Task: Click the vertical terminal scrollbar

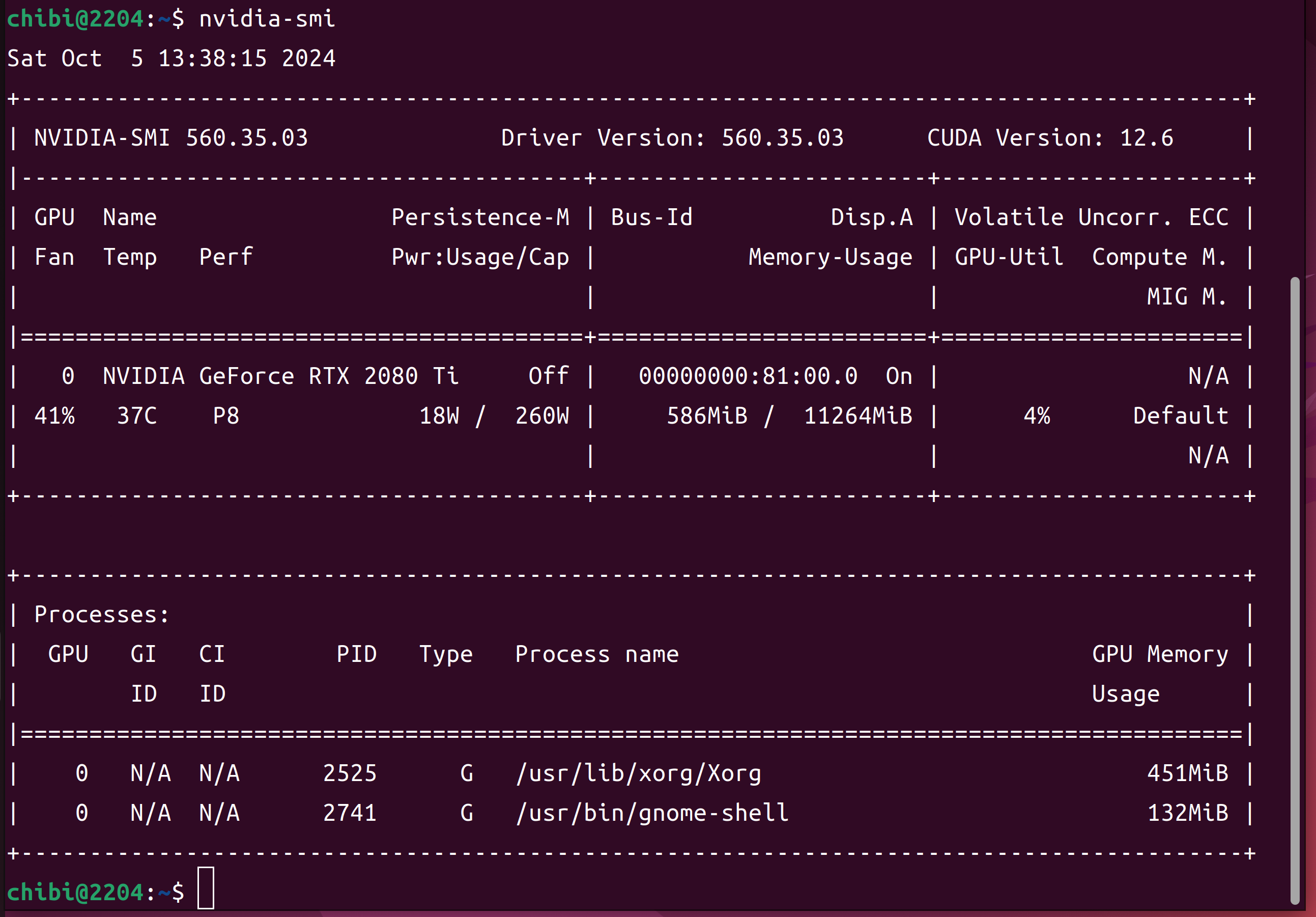Action: point(1294,590)
